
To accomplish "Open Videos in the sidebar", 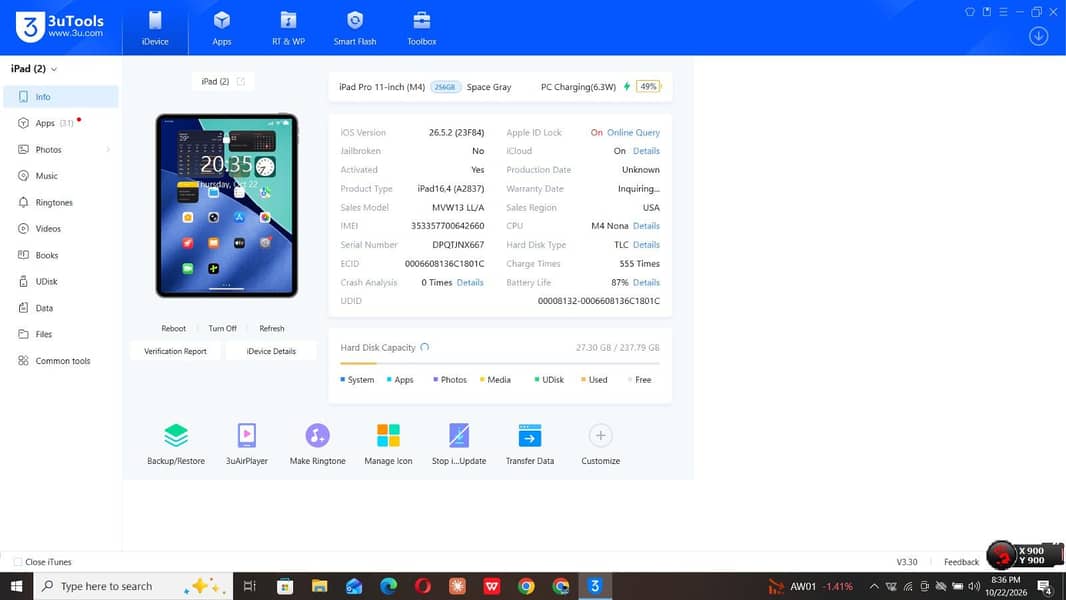I will tap(61, 228).
